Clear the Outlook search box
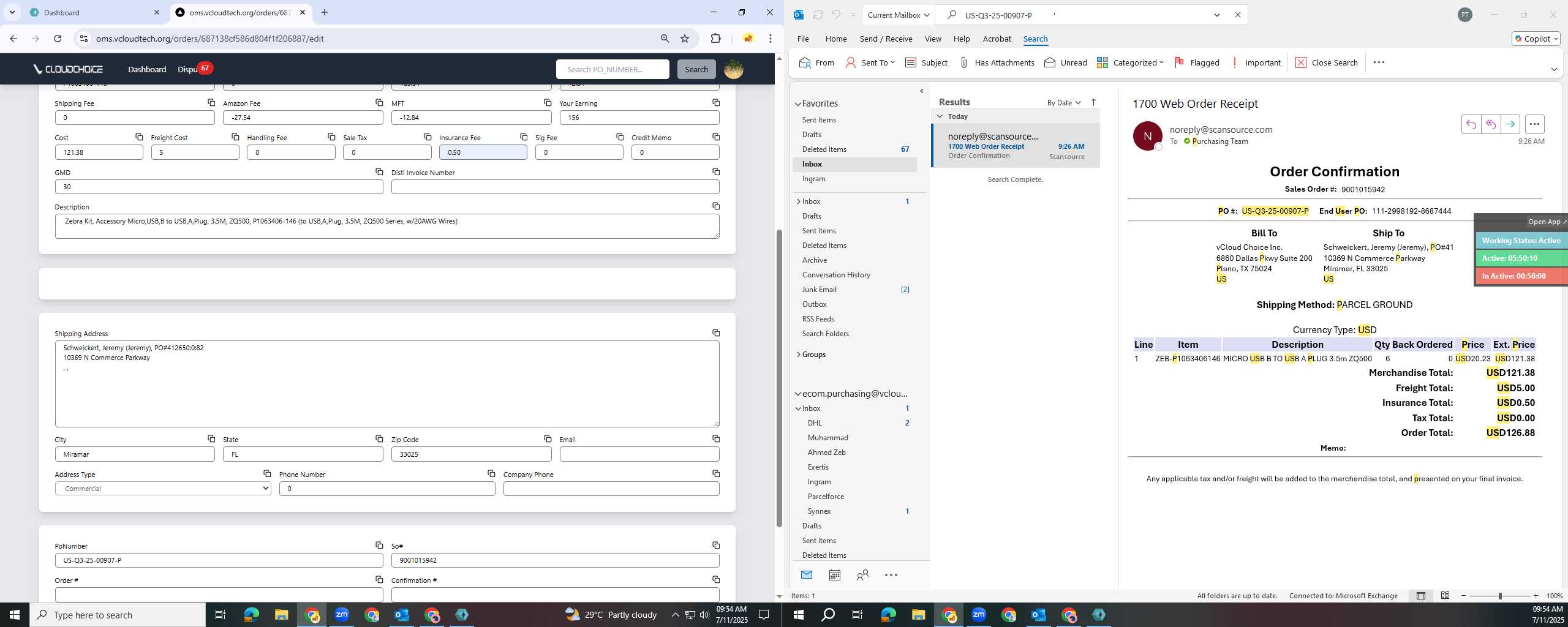The image size is (1568, 627). (x=1237, y=15)
